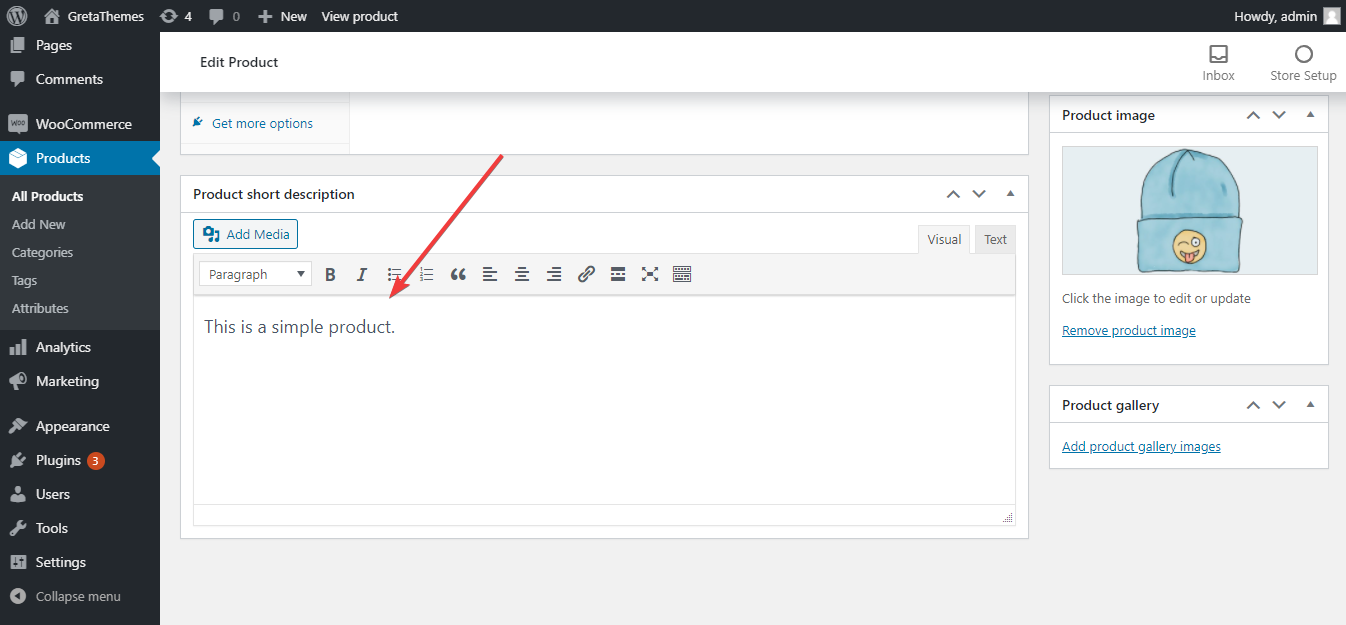This screenshot has width=1346, height=625.
Task: Switch to the Text editor tab
Action: 994,238
